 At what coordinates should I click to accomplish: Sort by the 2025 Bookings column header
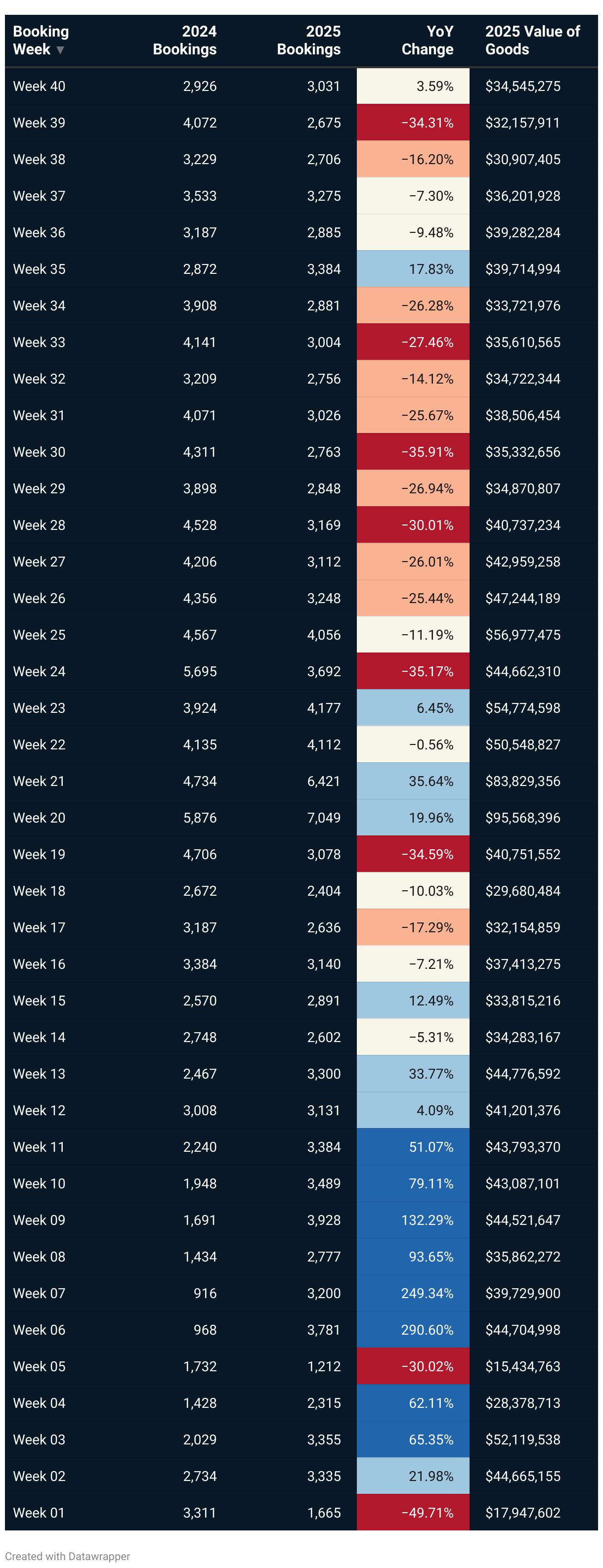(308, 40)
